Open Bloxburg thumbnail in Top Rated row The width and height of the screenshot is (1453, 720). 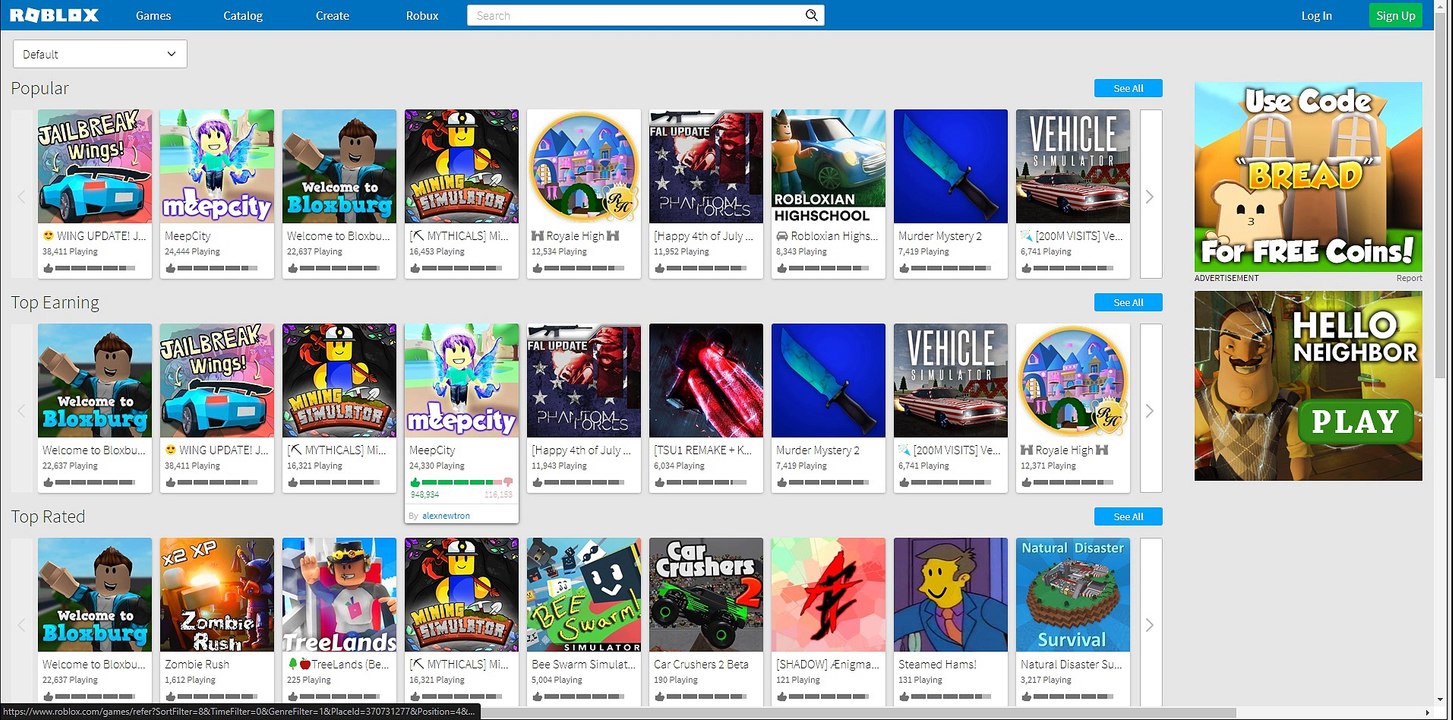pyautogui.click(x=95, y=594)
